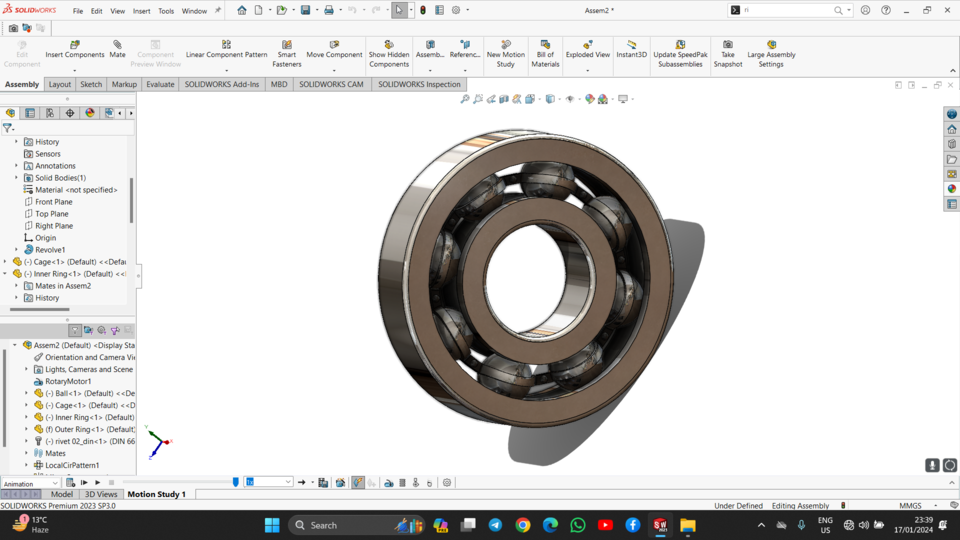Image resolution: width=960 pixels, height=540 pixels.
Task: Add a Motor to motion study
Action: pos(389,482)
